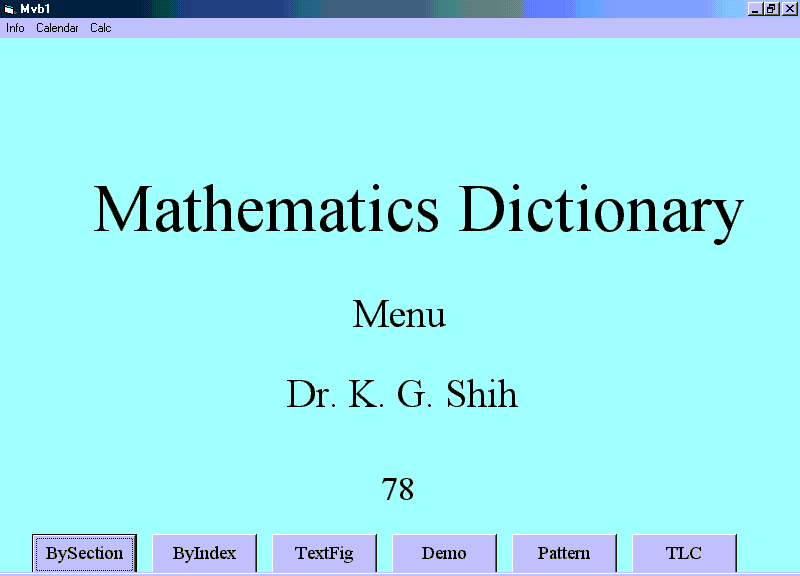The width and height of the screenshot is (800, 576).
Task: Click the number 78 label
Action: [x=398, y=489]
